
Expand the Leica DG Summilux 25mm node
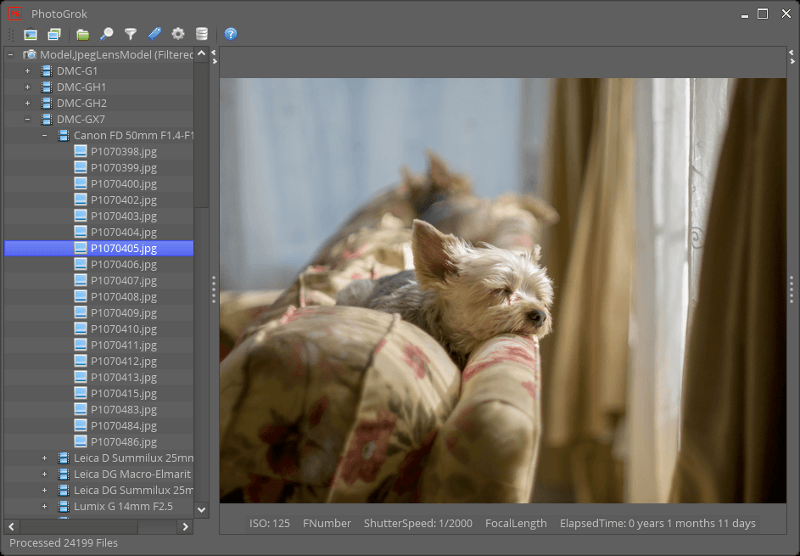click(x=44, y=490)
